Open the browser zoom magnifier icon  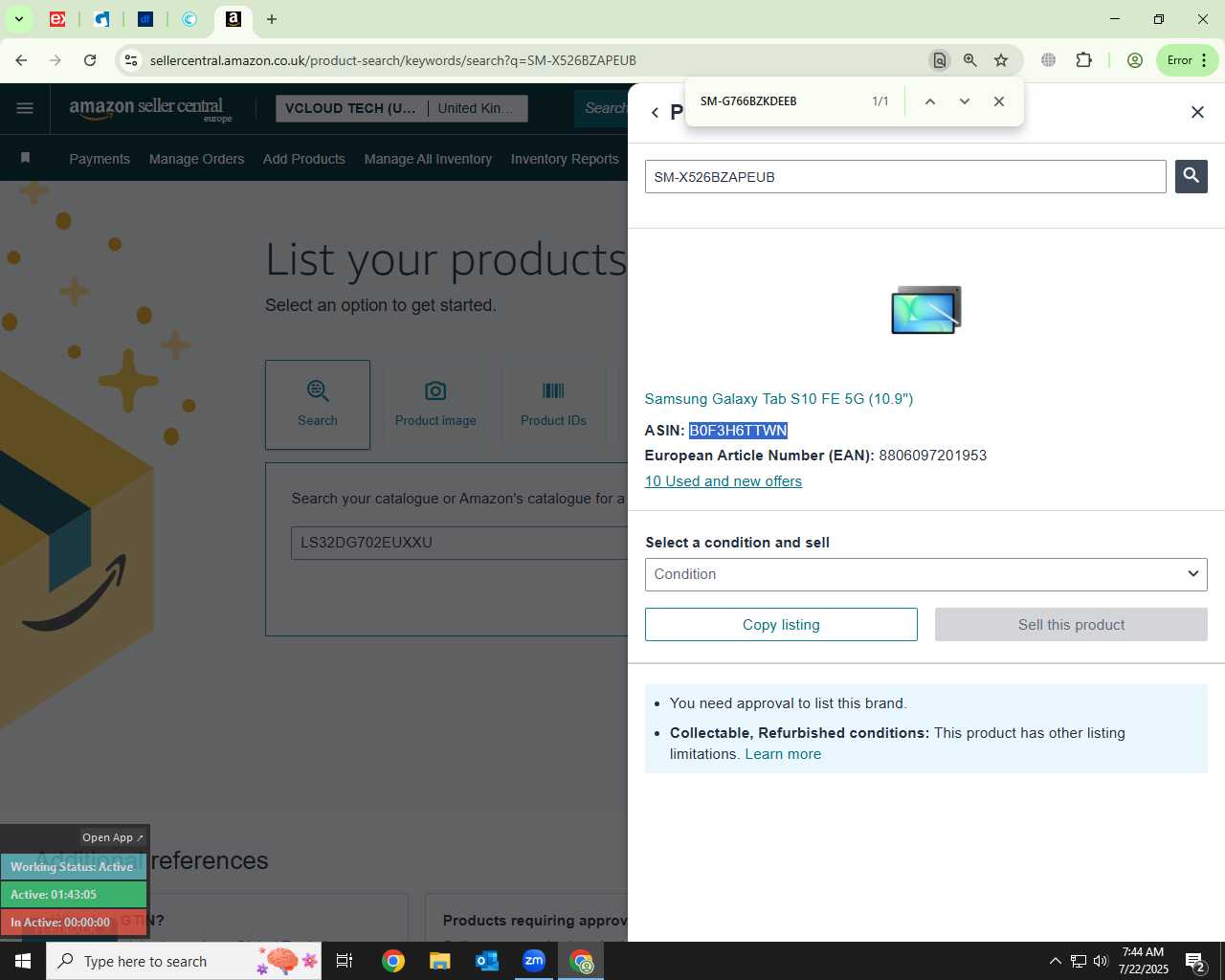click(970, 60)
